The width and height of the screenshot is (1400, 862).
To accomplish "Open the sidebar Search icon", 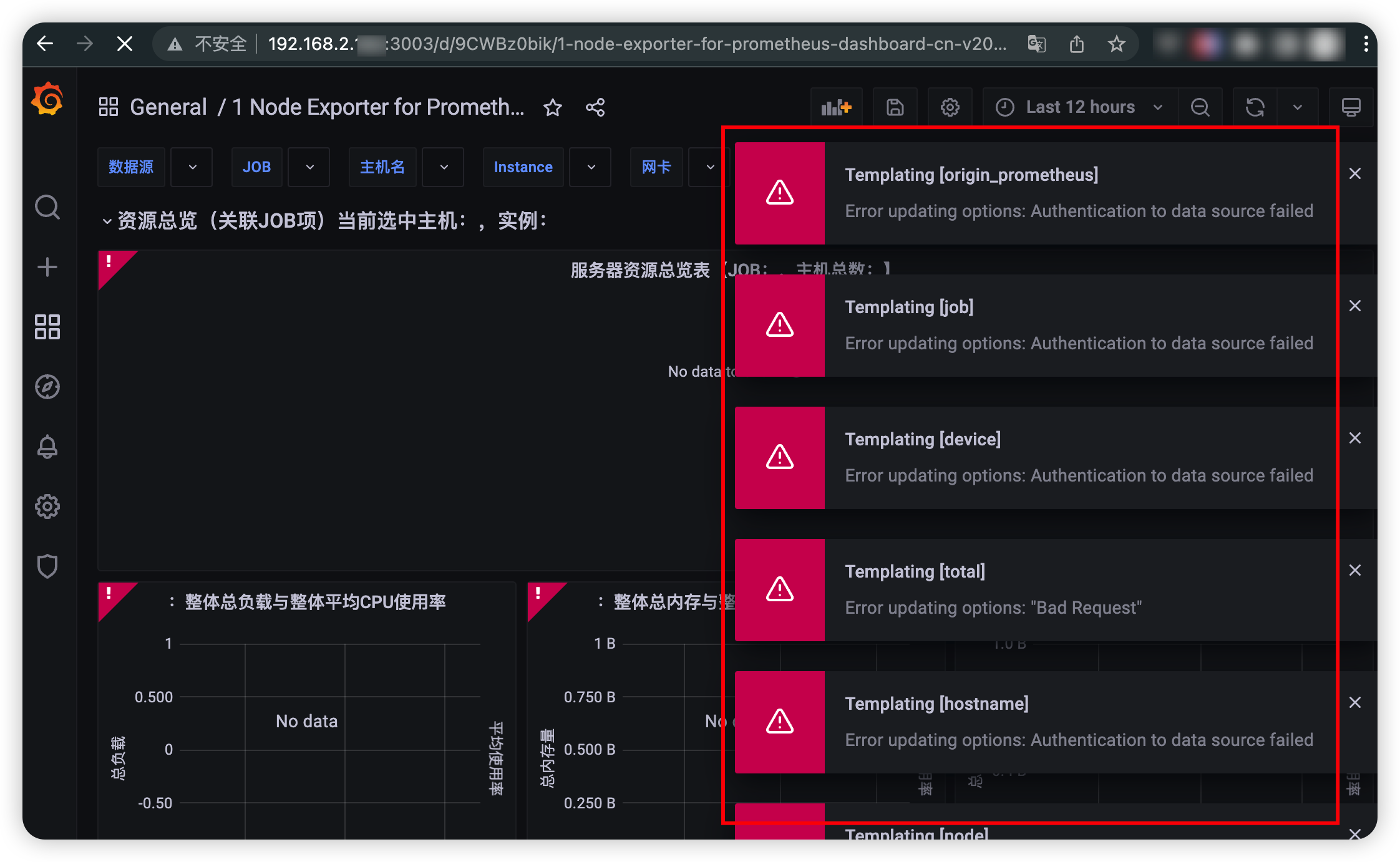I will click(47, 207).
